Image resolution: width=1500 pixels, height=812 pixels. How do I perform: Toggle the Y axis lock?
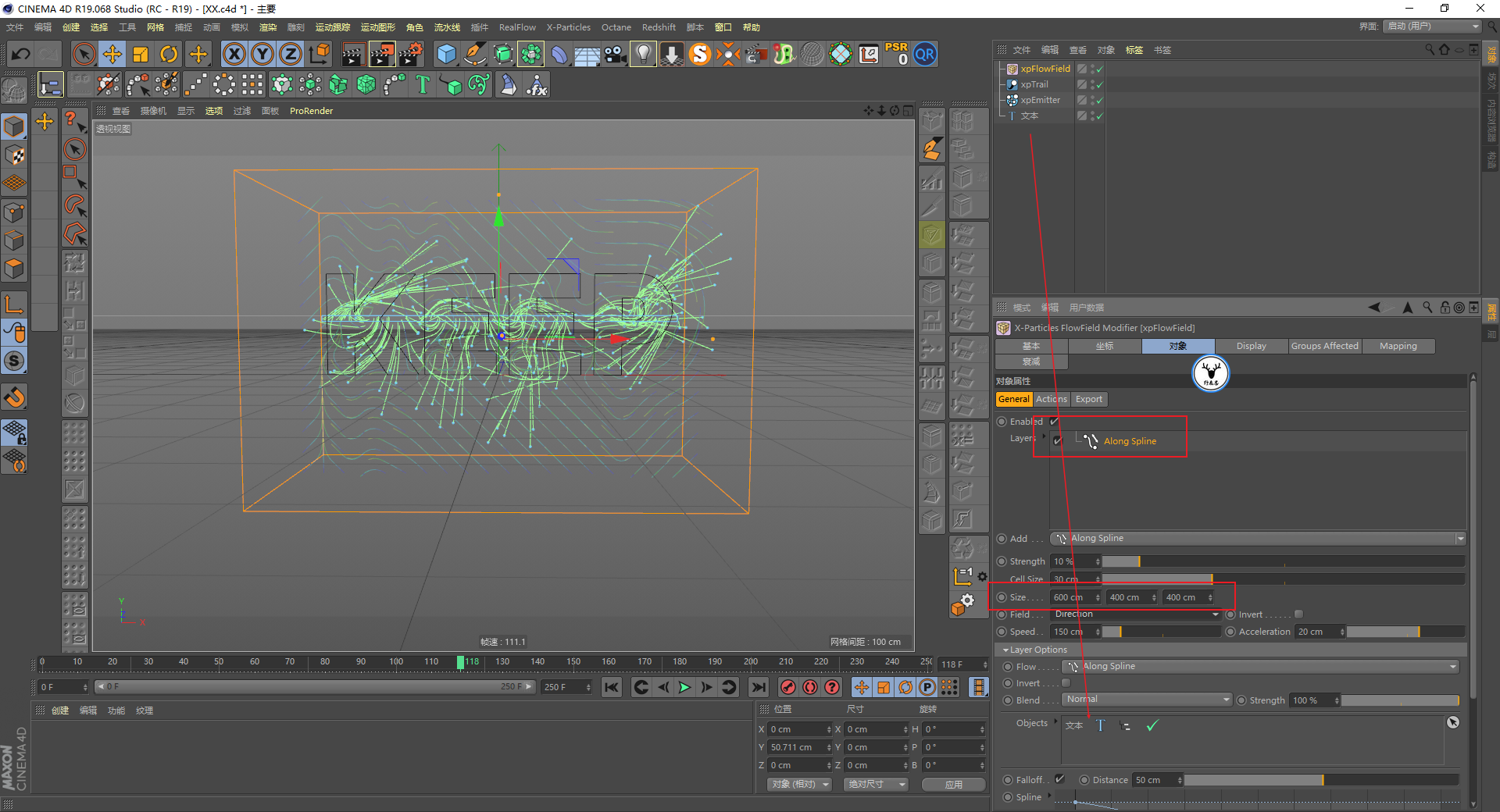coord(262,54)
